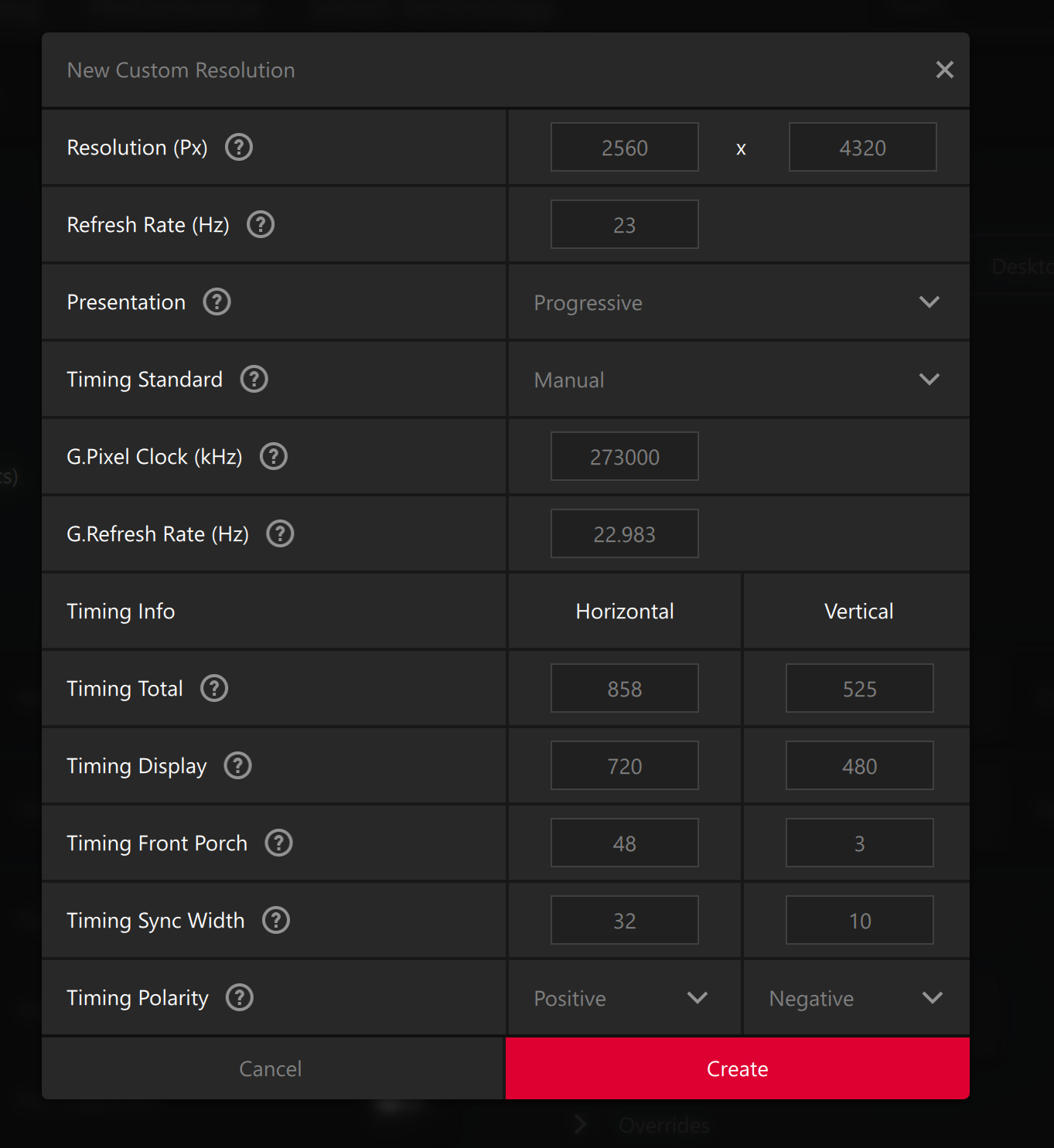
Task: Click the Refresh Rate (Hz) help icon
Action: tap(261, 224)
